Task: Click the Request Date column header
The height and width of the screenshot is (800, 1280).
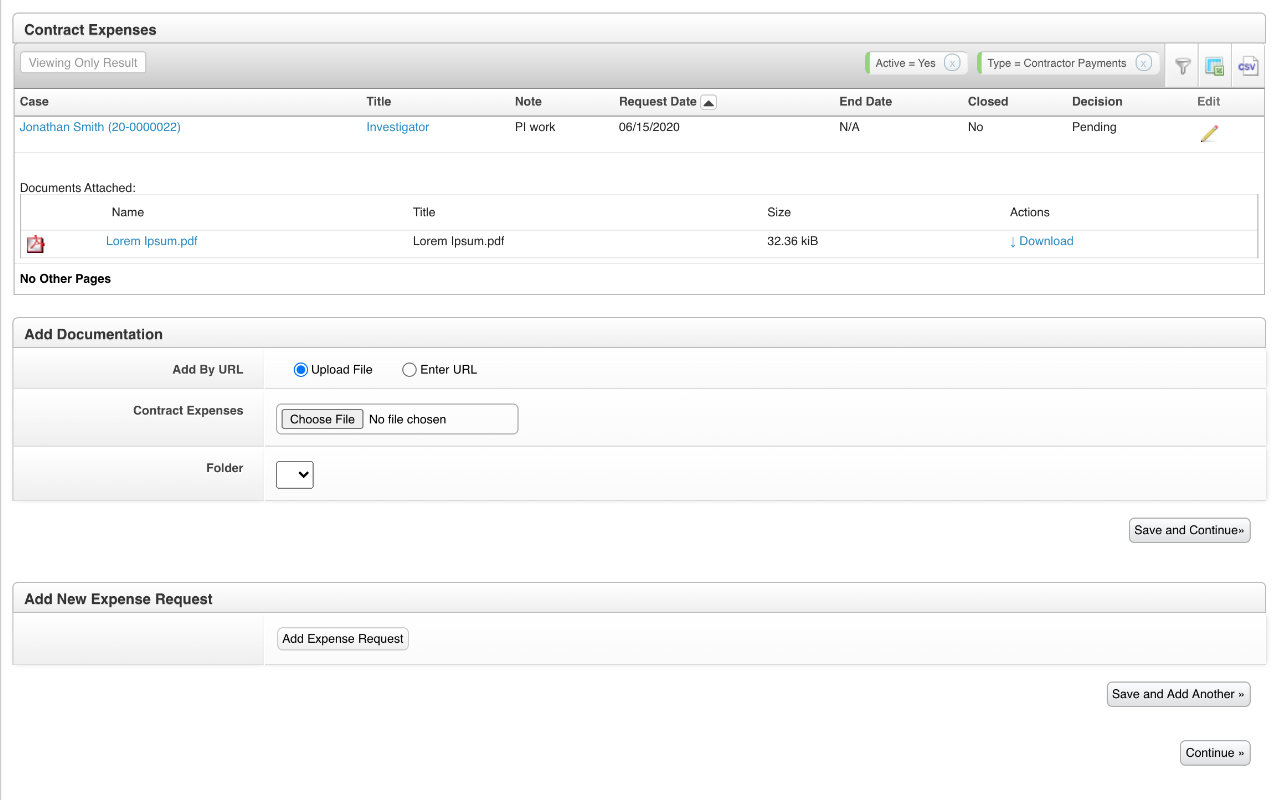Action: point(658,101)
